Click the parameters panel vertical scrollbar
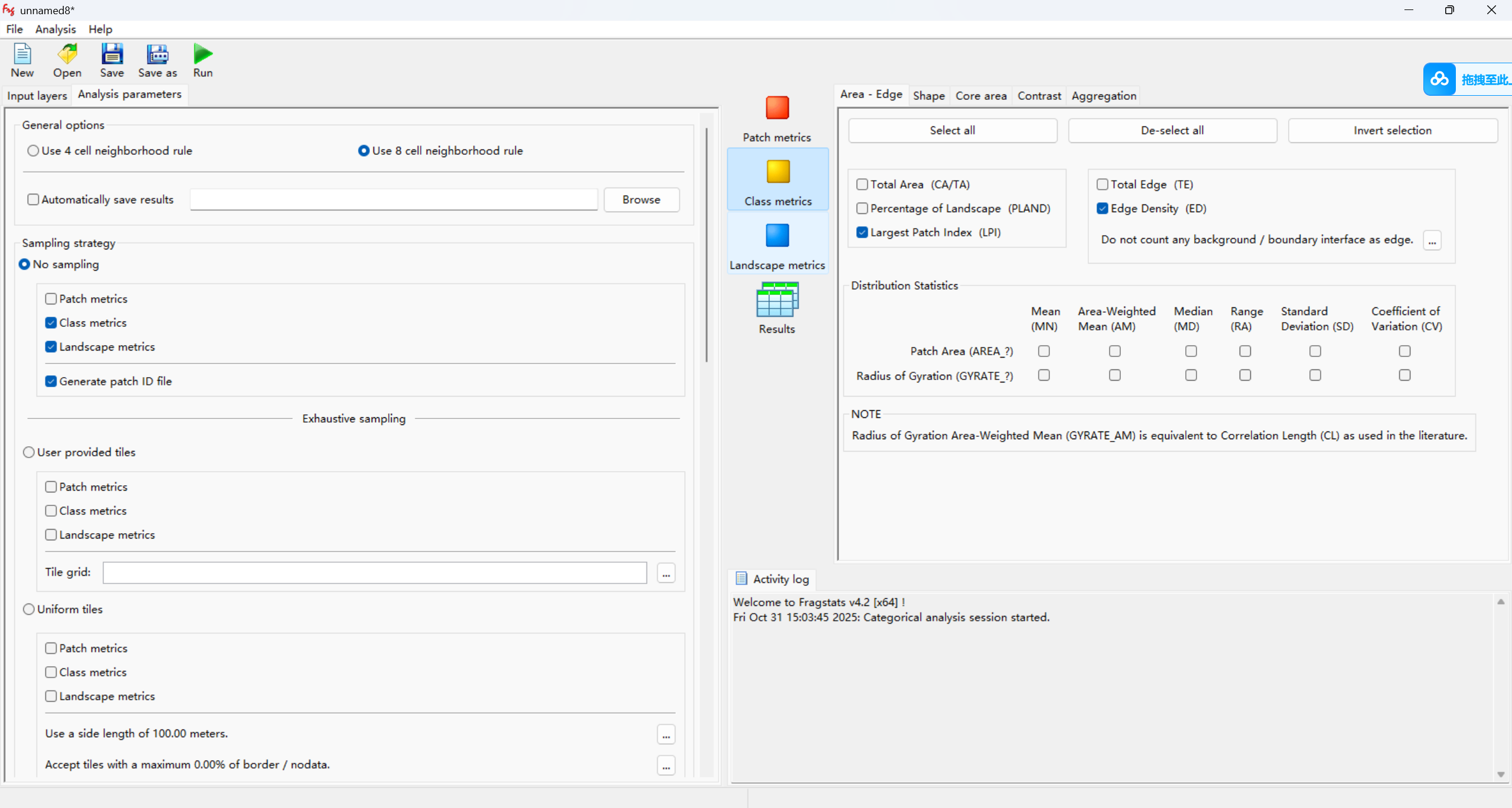1512x808 pixels. [707, 244]
